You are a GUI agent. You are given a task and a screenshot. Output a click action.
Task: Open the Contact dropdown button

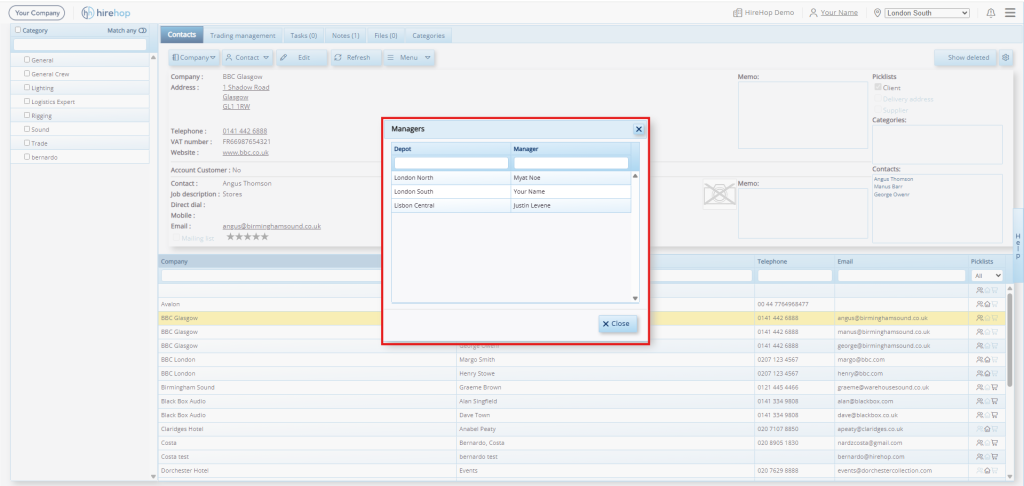click(x=248, y=57)
